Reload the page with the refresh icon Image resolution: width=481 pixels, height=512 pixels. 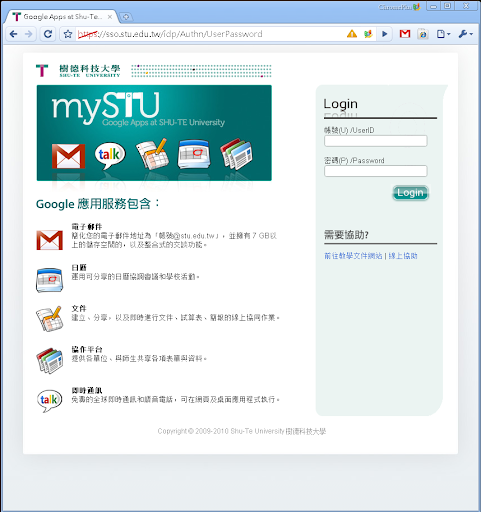point(48,34)
